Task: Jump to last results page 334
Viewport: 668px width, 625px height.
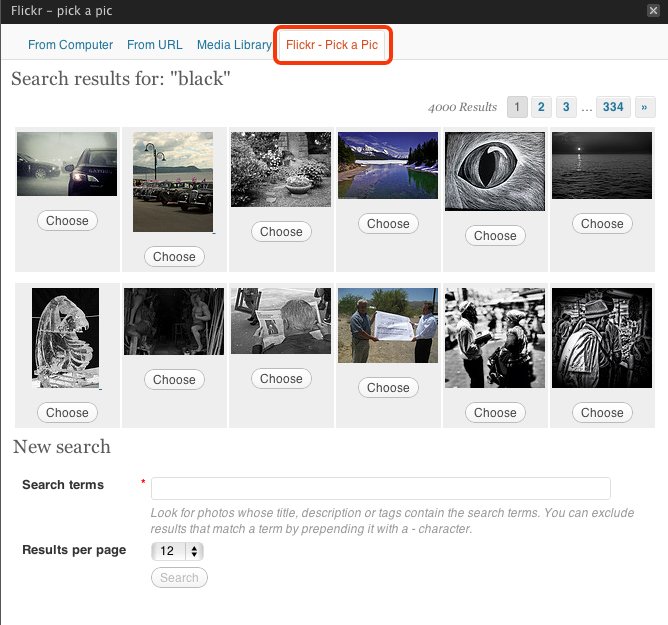Action: pyautogui.click(x=613, y=107)
